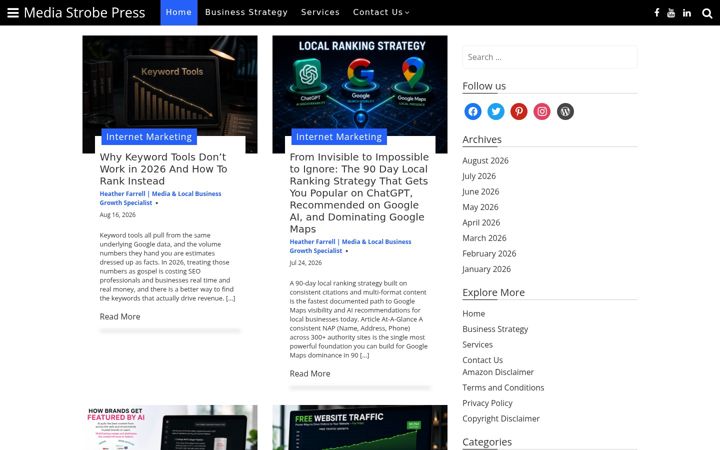Click the Media Strobe Press site title
The height and width of the screenshot is (450, 720).
[84, 12]
